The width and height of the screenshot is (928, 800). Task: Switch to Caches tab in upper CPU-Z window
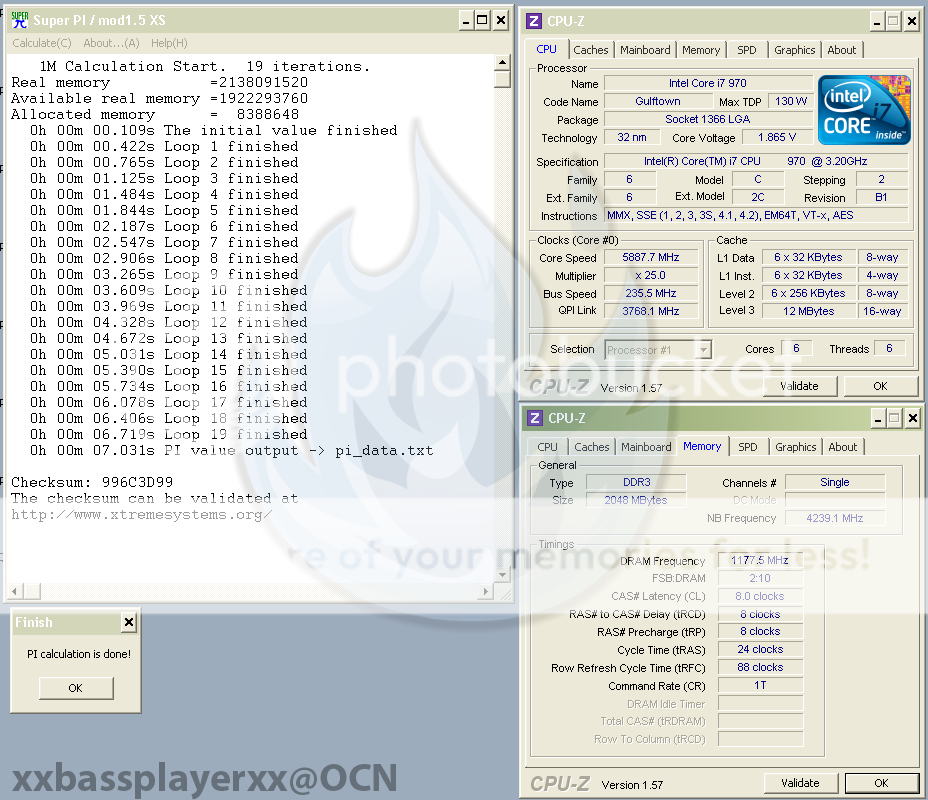tap(591, 50)
